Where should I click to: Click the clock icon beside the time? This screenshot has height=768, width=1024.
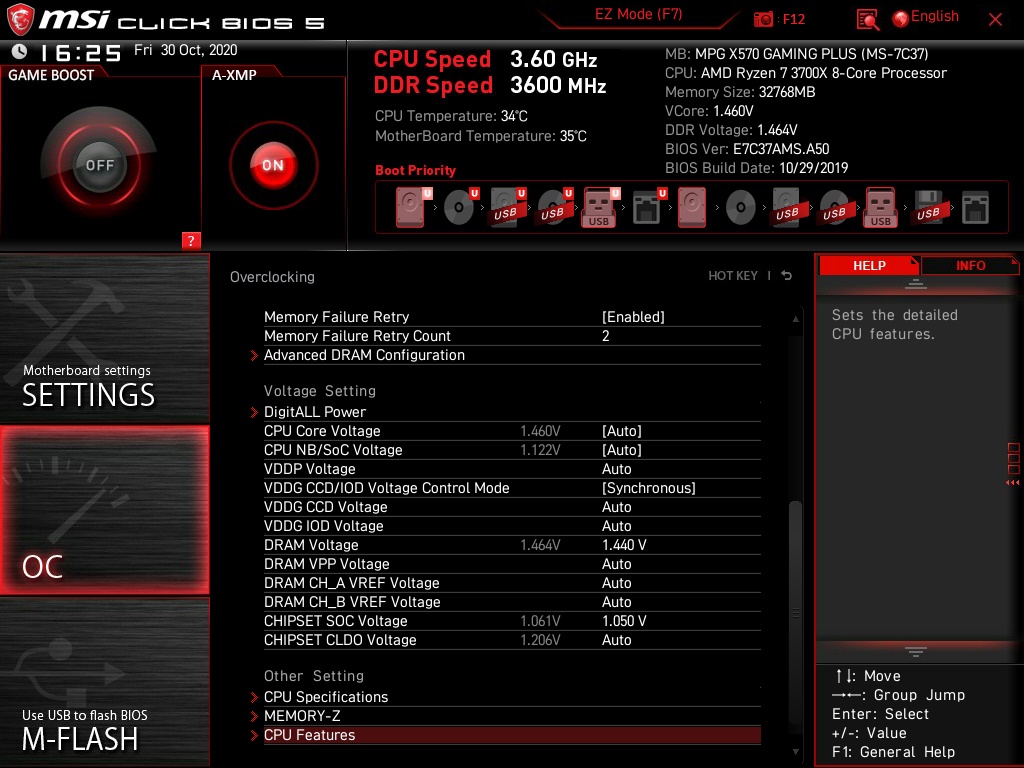click(20, 51)
